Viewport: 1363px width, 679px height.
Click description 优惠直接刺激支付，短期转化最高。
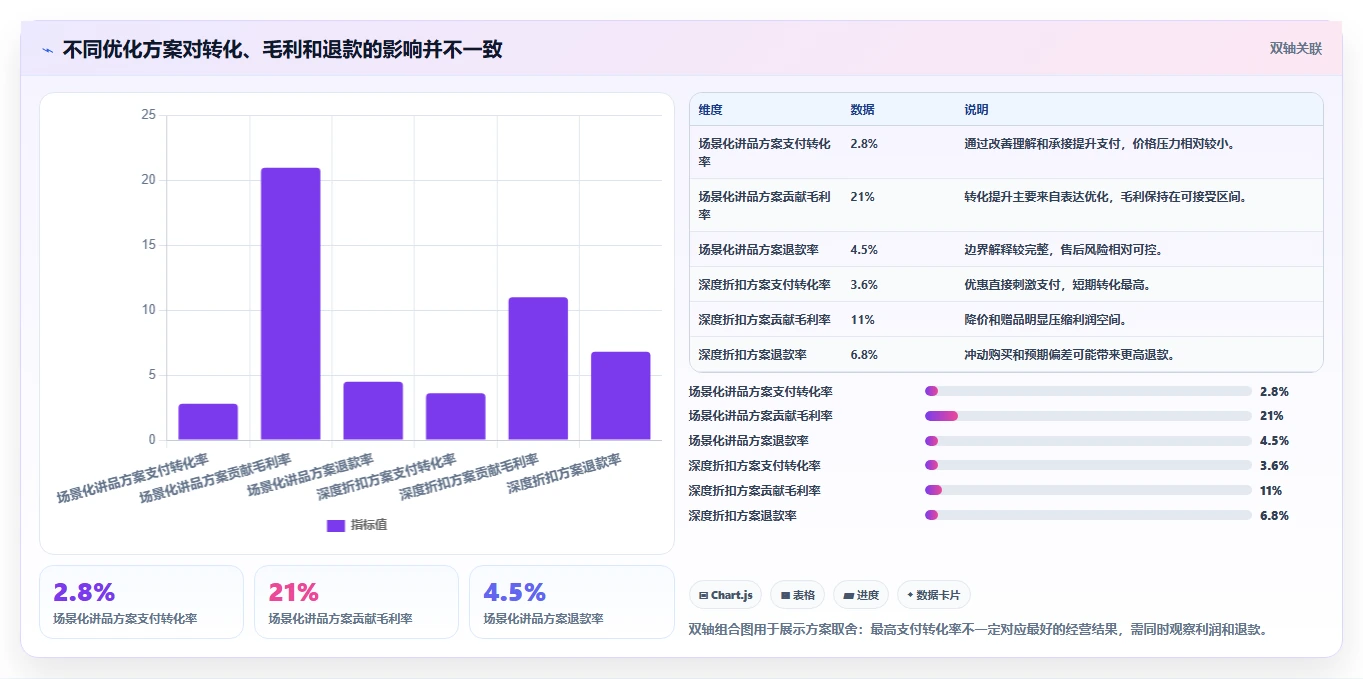pyautogui.click(x=1059, y=284)
